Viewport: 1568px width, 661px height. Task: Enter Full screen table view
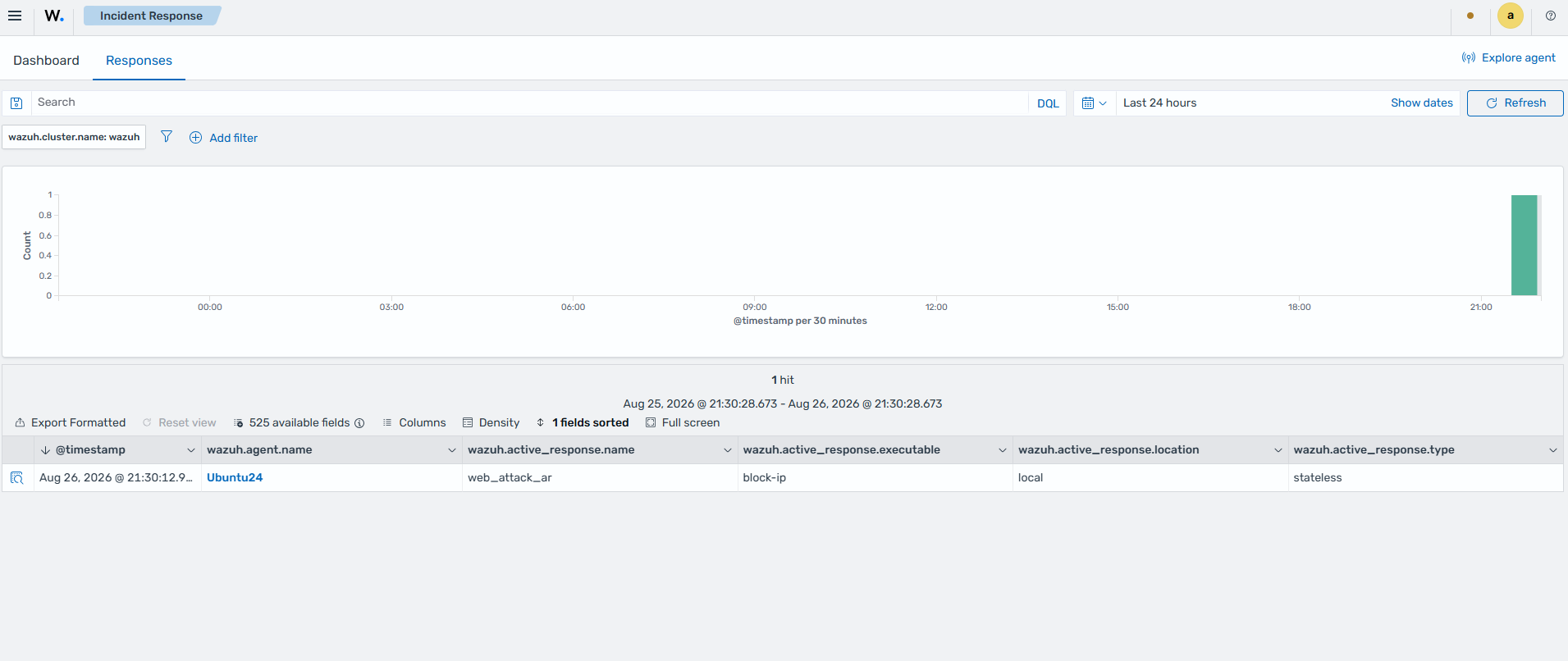[683, 423]
